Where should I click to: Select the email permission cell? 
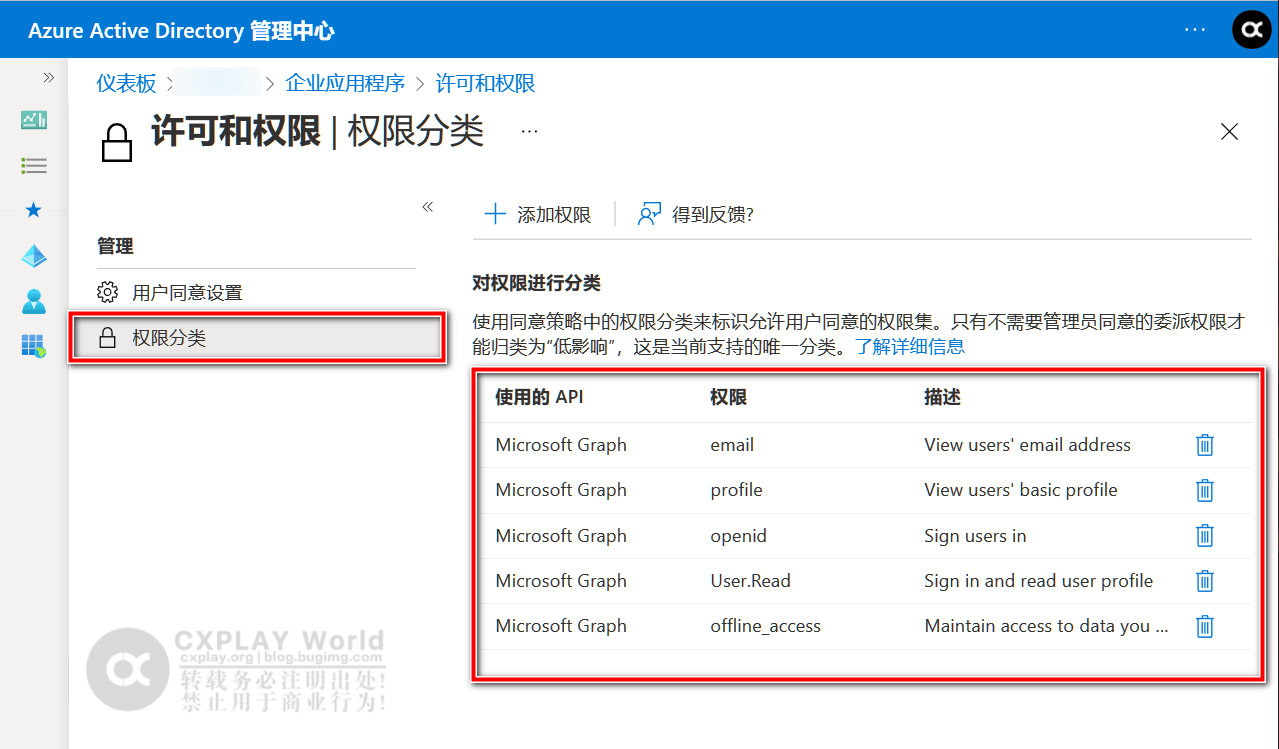click(x=732, y=445)
